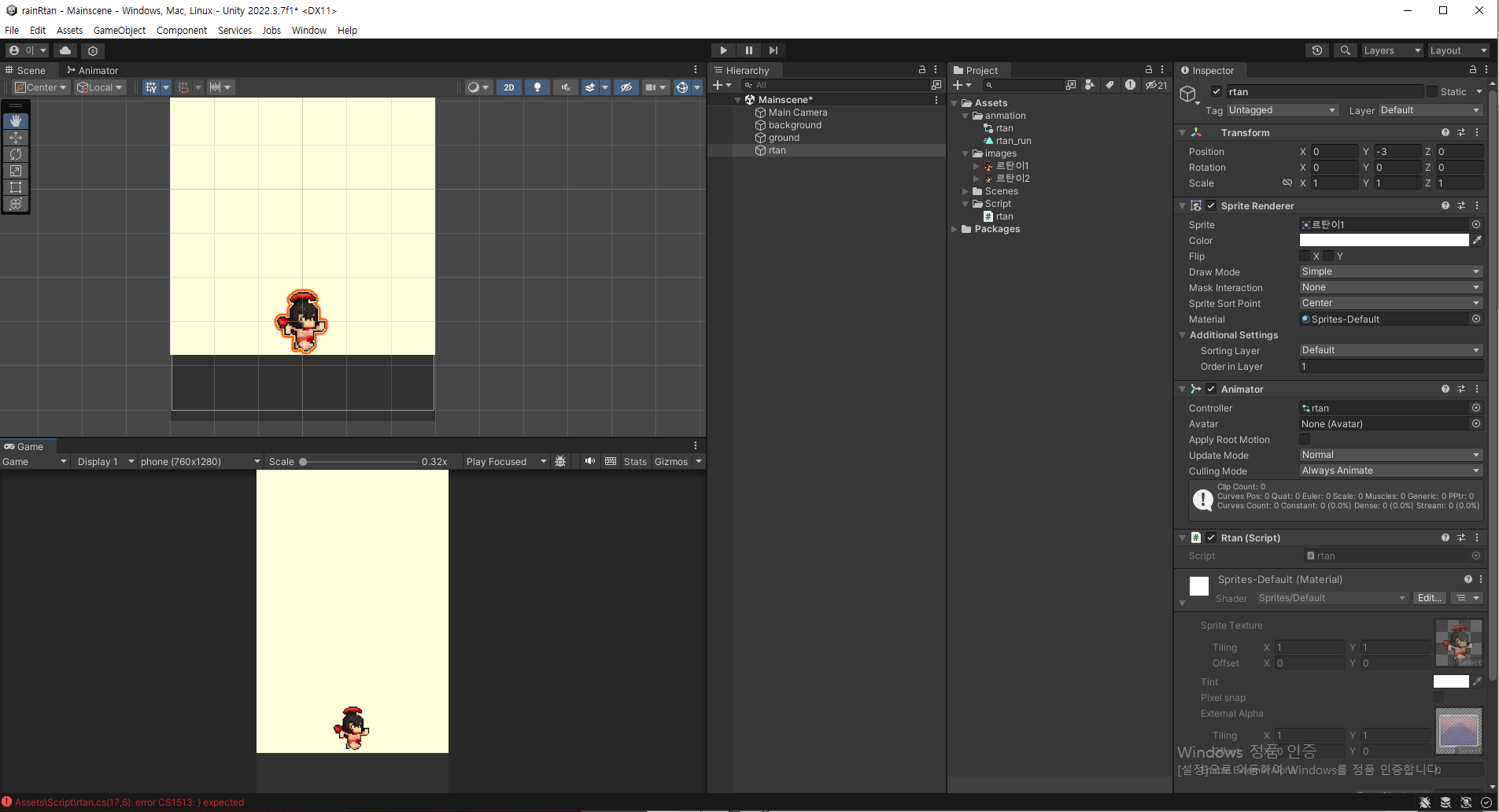
Task: Click the Sprite Renderer Color swatch
Action: pyautogui.click(x=1384, y=241)
